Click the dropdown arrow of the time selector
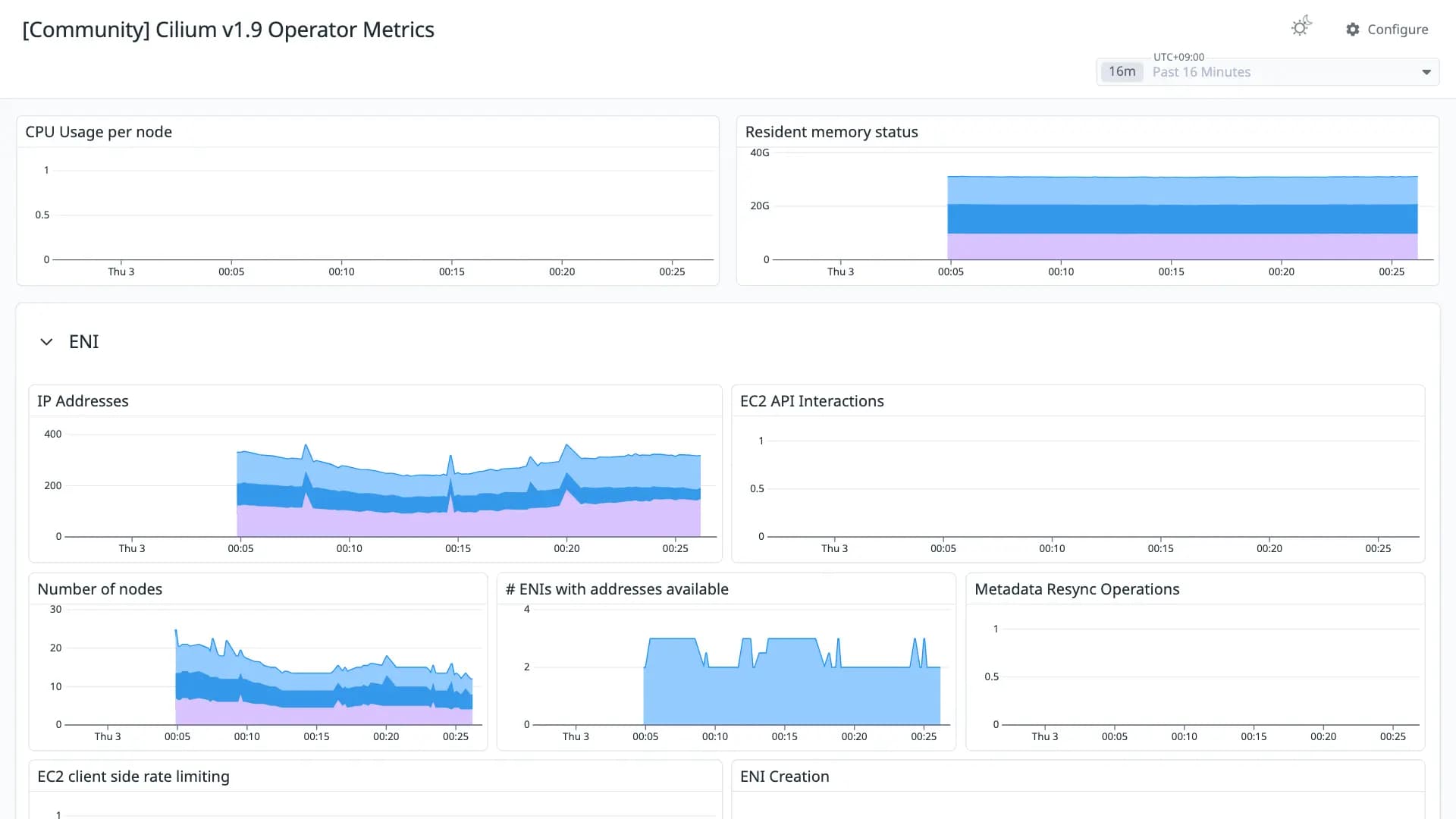The width and height of the screenshot is (1456, 819). tap(1426, 72)
